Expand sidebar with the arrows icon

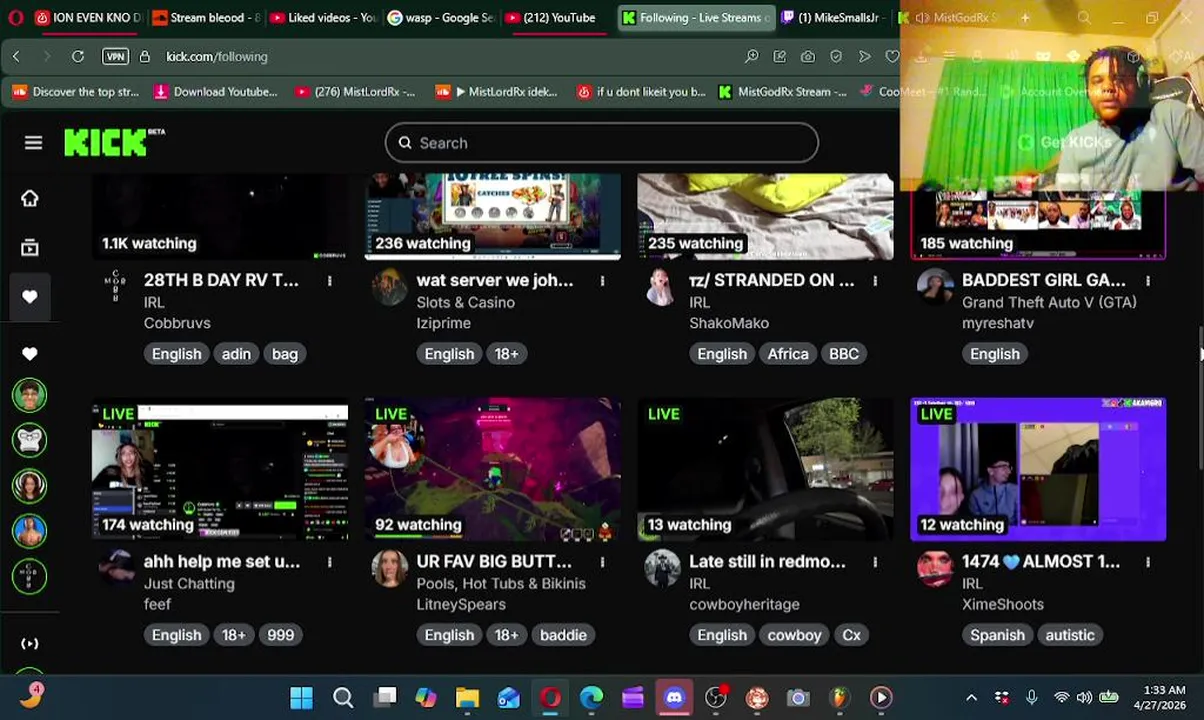coord(30,644)
